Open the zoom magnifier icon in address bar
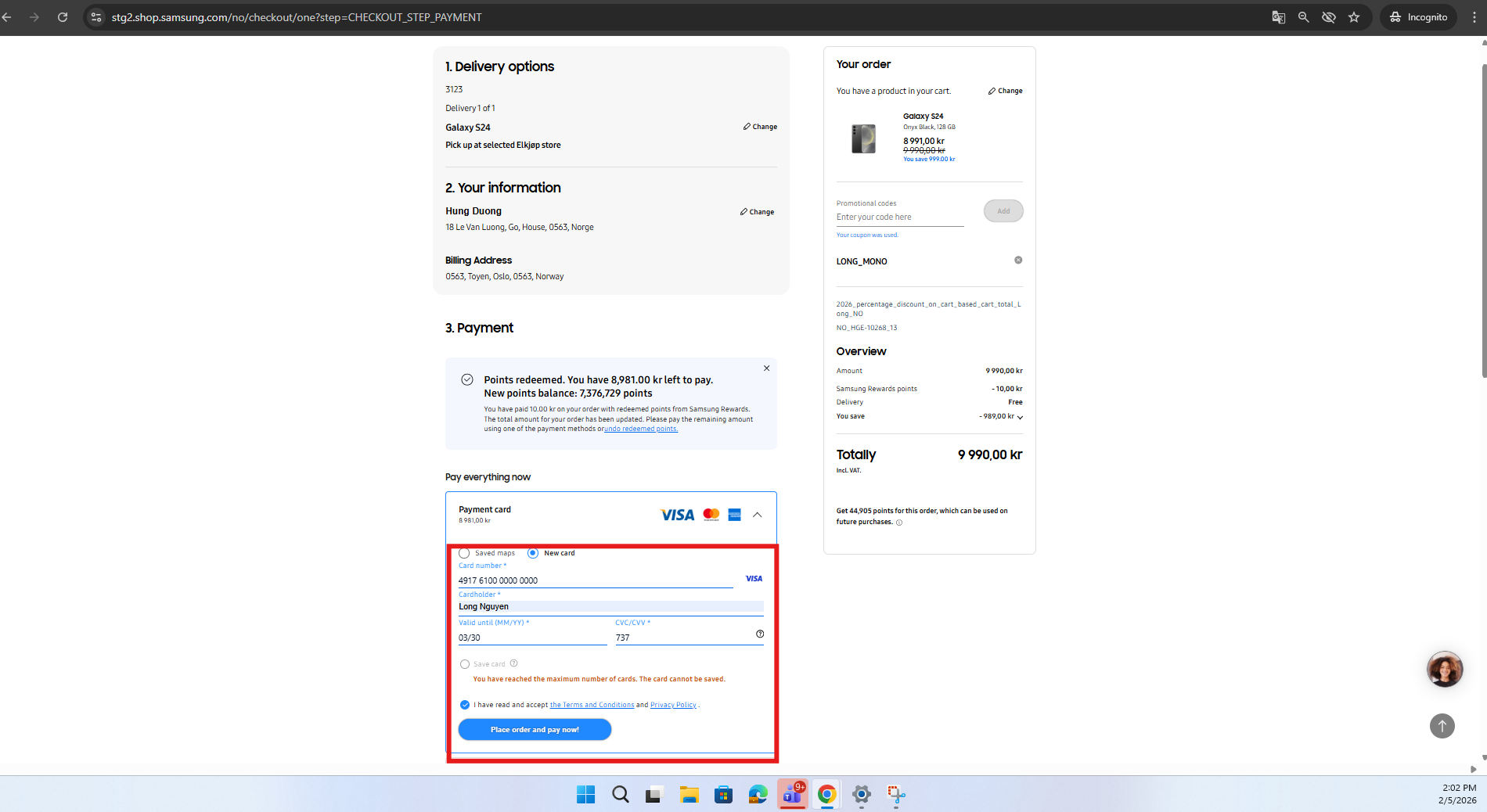Screen dimensions: 1487x812 point(1303,17)
